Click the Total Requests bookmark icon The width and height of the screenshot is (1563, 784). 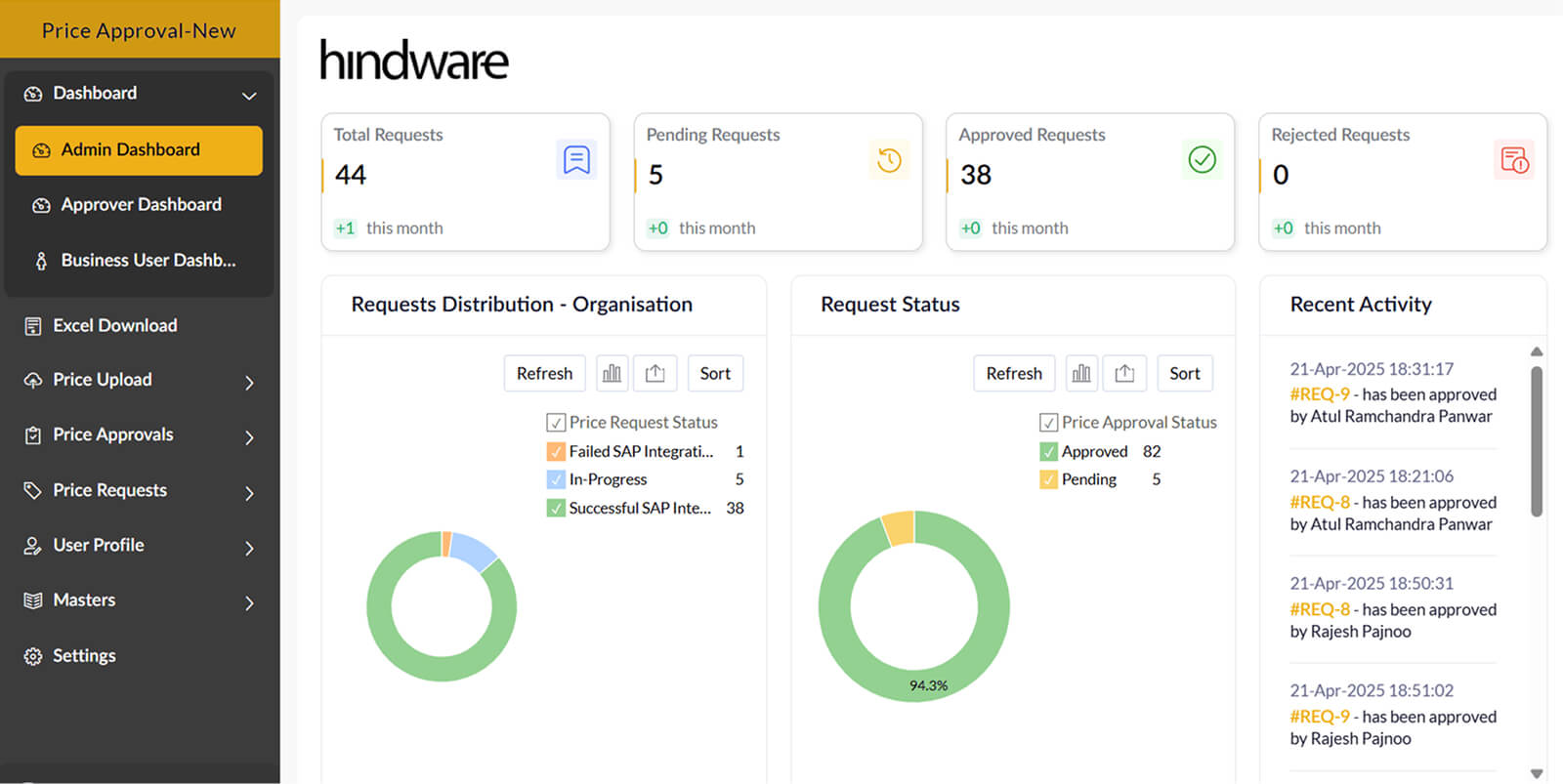[x=576, y=160]
